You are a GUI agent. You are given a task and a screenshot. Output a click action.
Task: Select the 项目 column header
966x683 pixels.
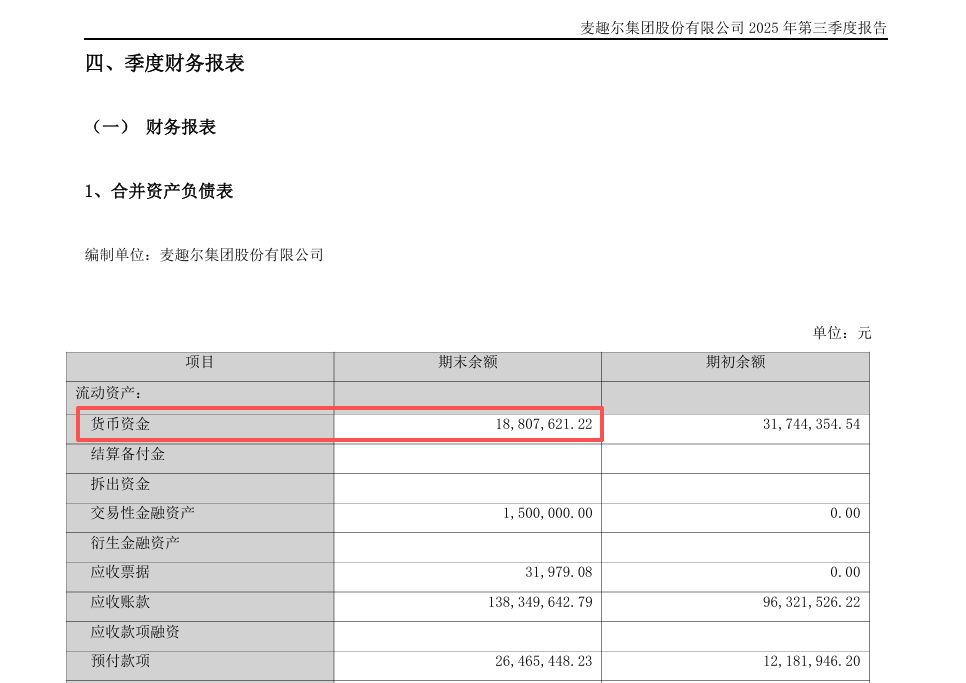point(200,363)
